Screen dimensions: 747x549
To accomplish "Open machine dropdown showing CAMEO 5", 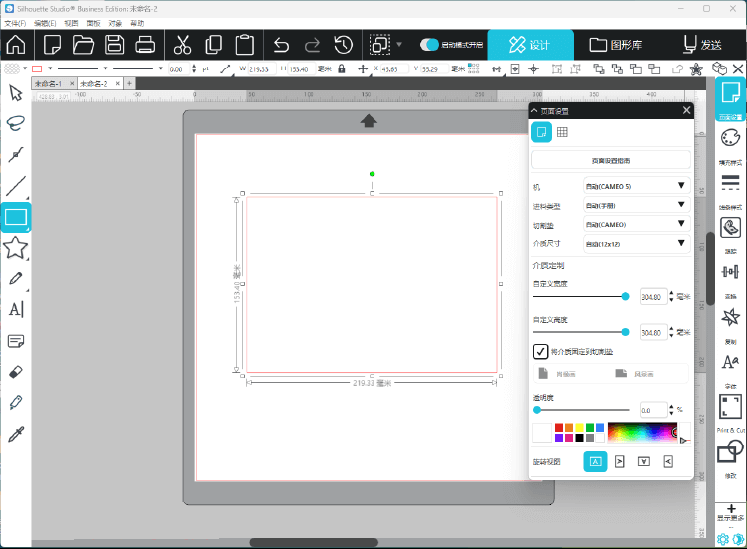I will pos(636,186).
